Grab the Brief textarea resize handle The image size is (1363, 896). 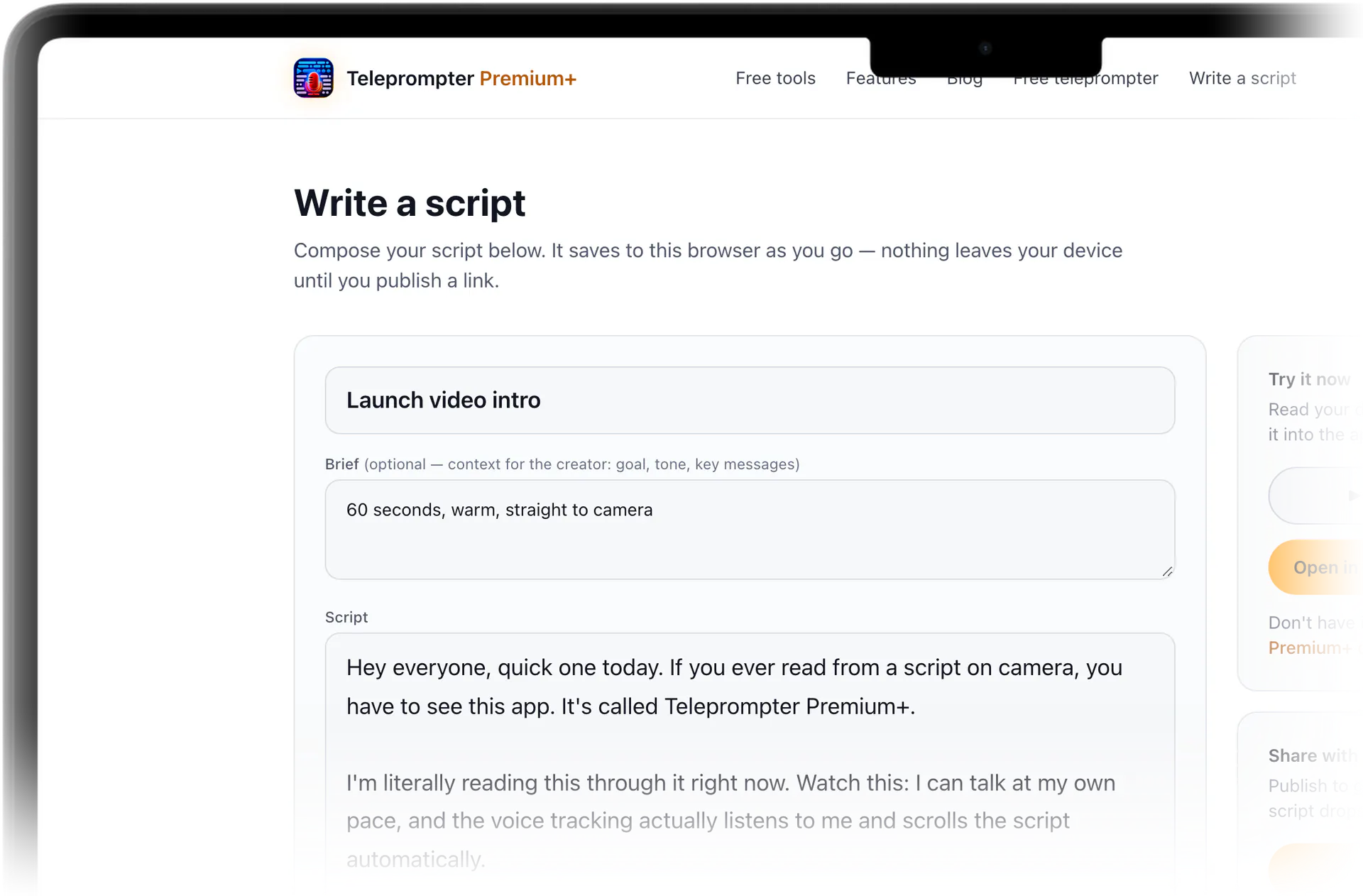(1167, 572)
